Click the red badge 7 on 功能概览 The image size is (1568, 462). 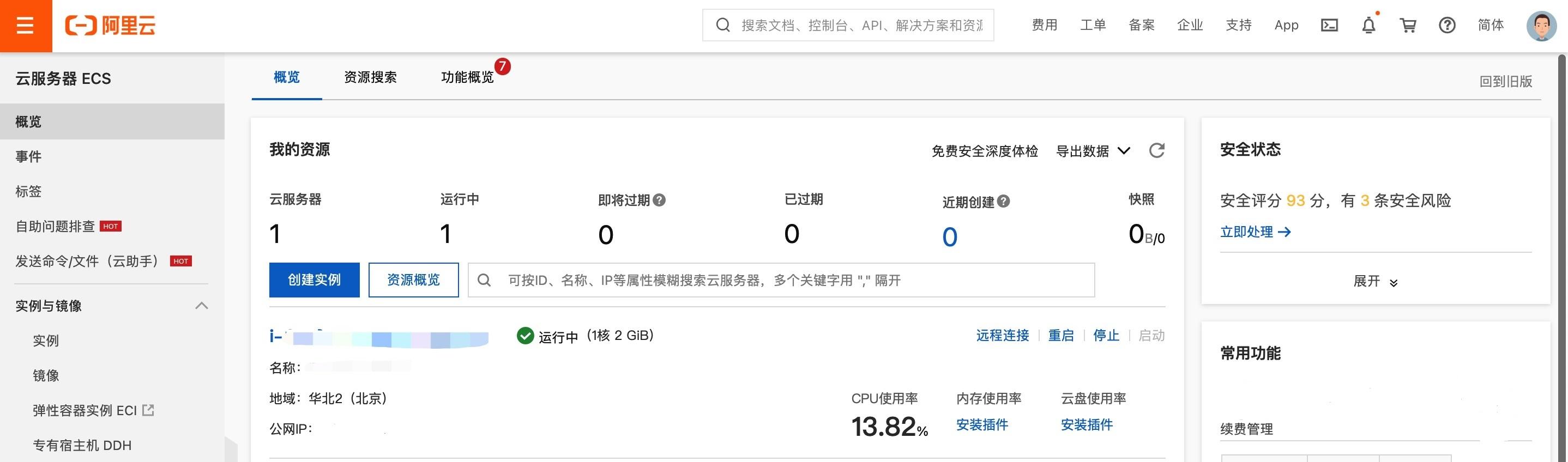pyautogui.click(x=502, y=66)
